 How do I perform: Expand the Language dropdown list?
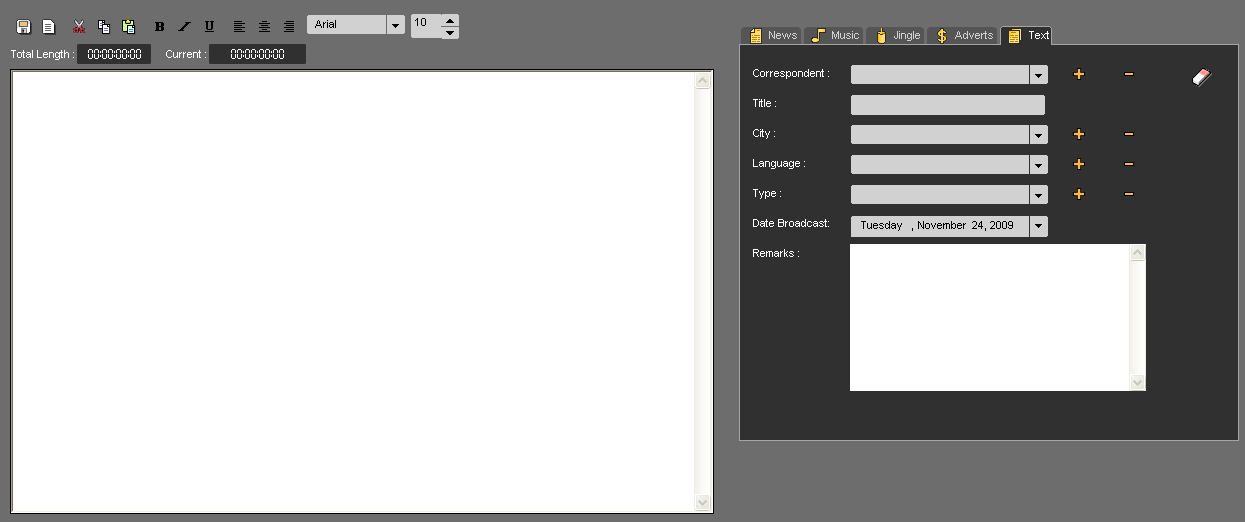click(1039, 165)
